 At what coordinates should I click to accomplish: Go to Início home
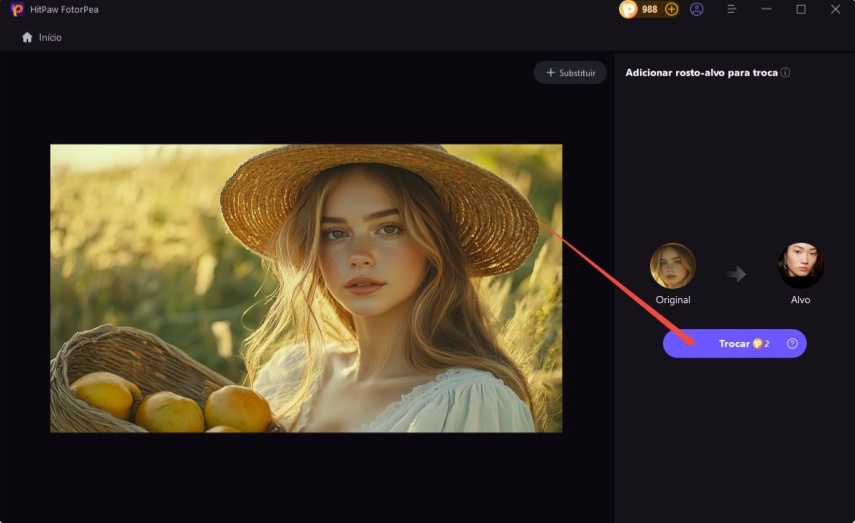[41, 37]
